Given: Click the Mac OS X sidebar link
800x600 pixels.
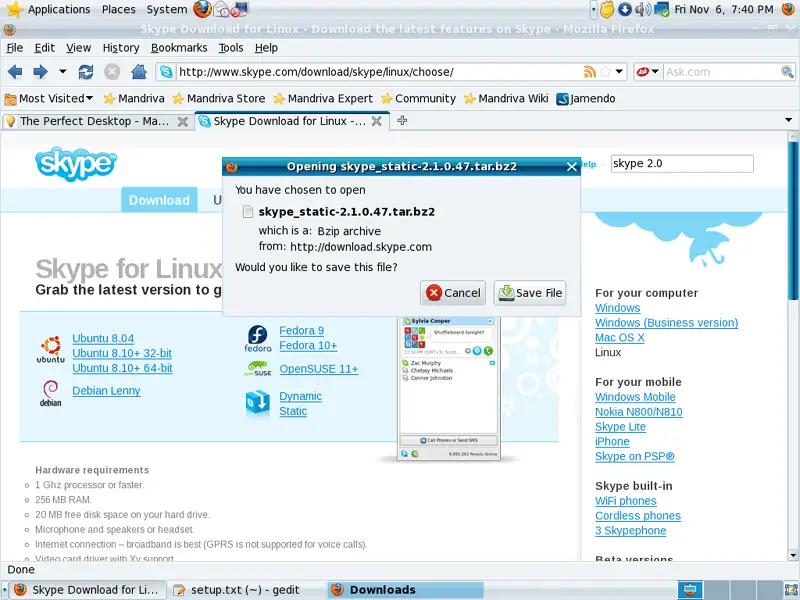Looking at the screenshot, I should 619,337.
